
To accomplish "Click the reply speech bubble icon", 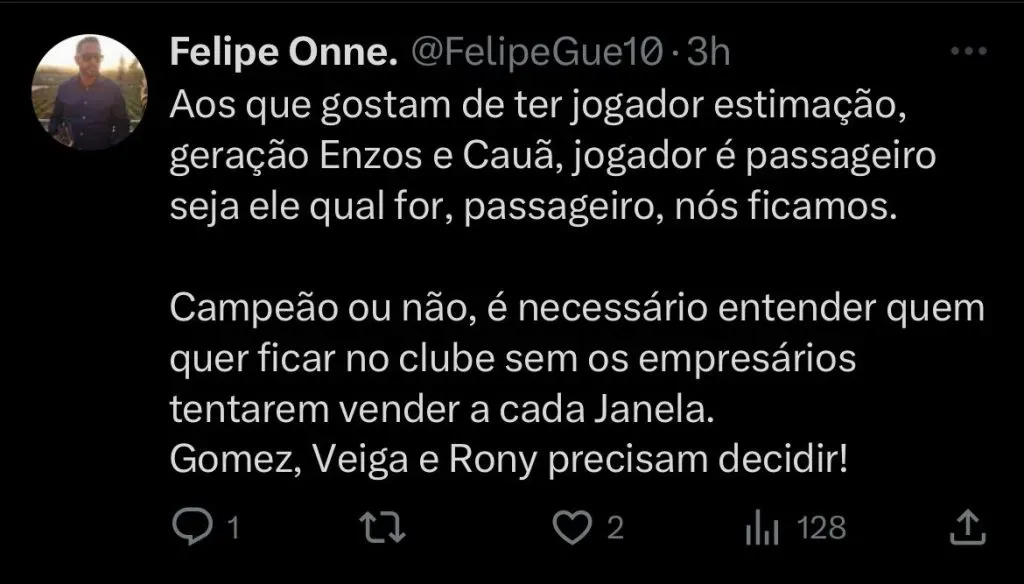I will [x=189, y=527].
